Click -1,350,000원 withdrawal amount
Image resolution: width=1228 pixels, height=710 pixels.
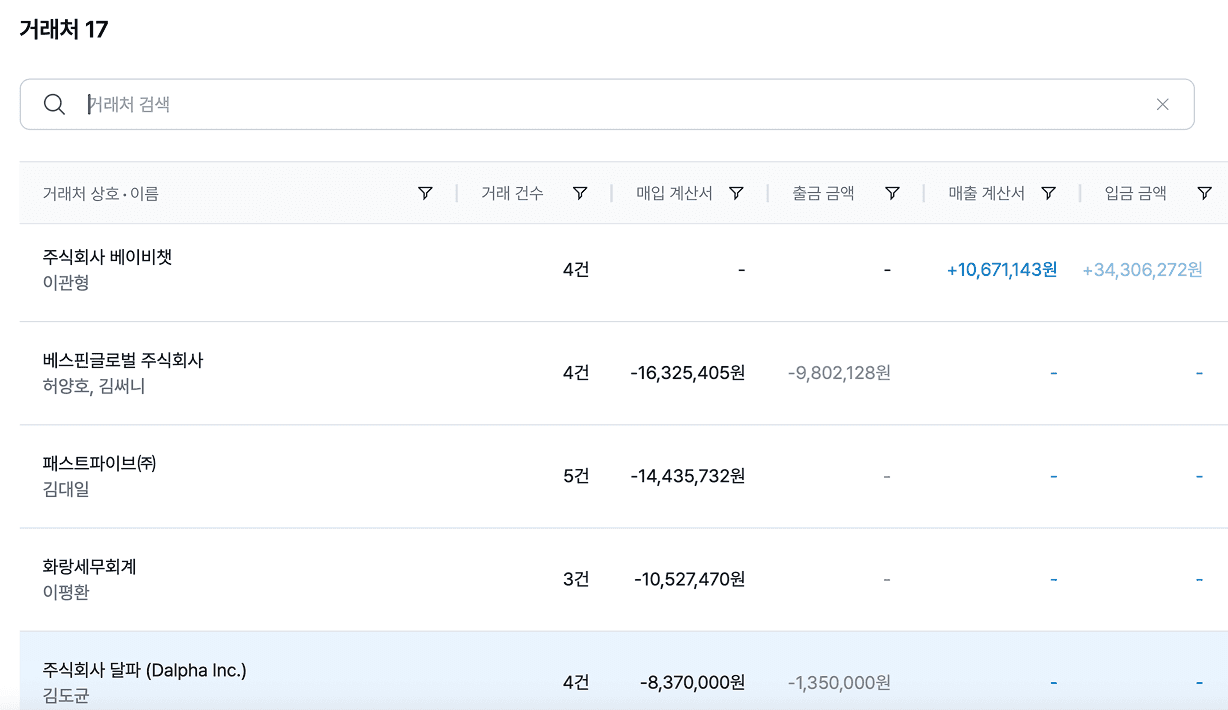[839, 682]
